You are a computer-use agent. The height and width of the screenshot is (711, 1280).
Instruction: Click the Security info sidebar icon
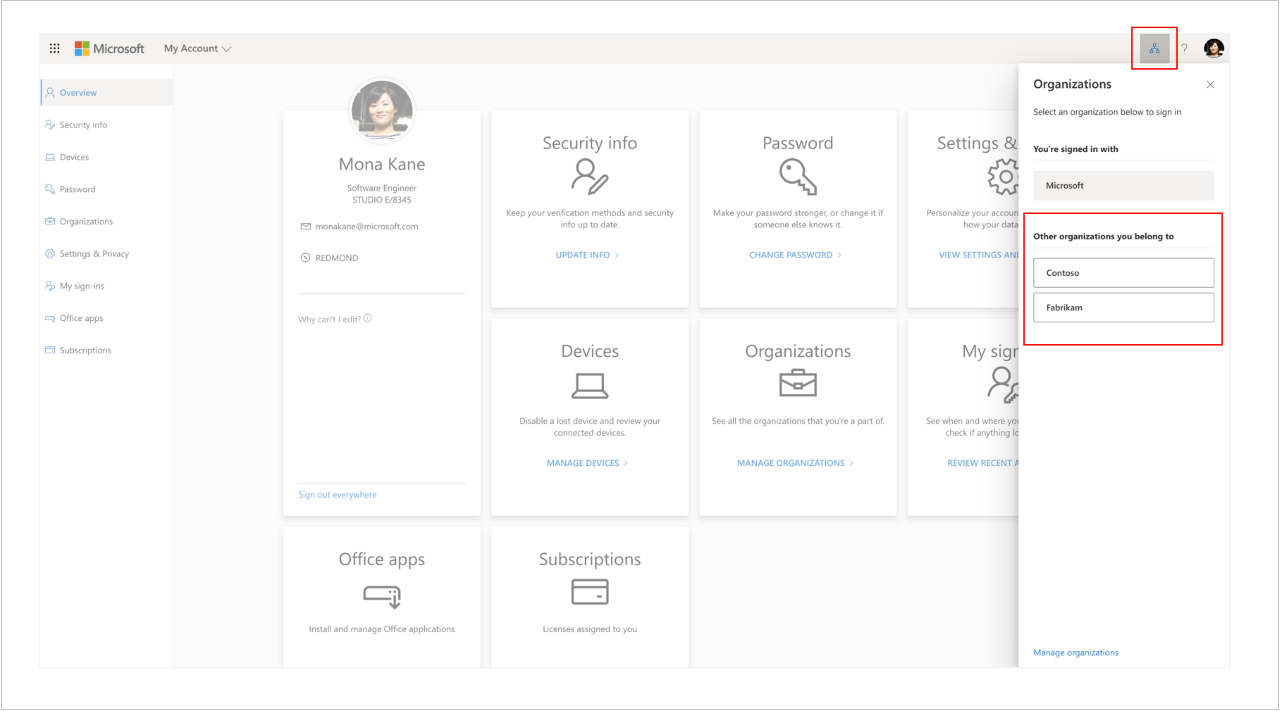[x=50, y=124]
